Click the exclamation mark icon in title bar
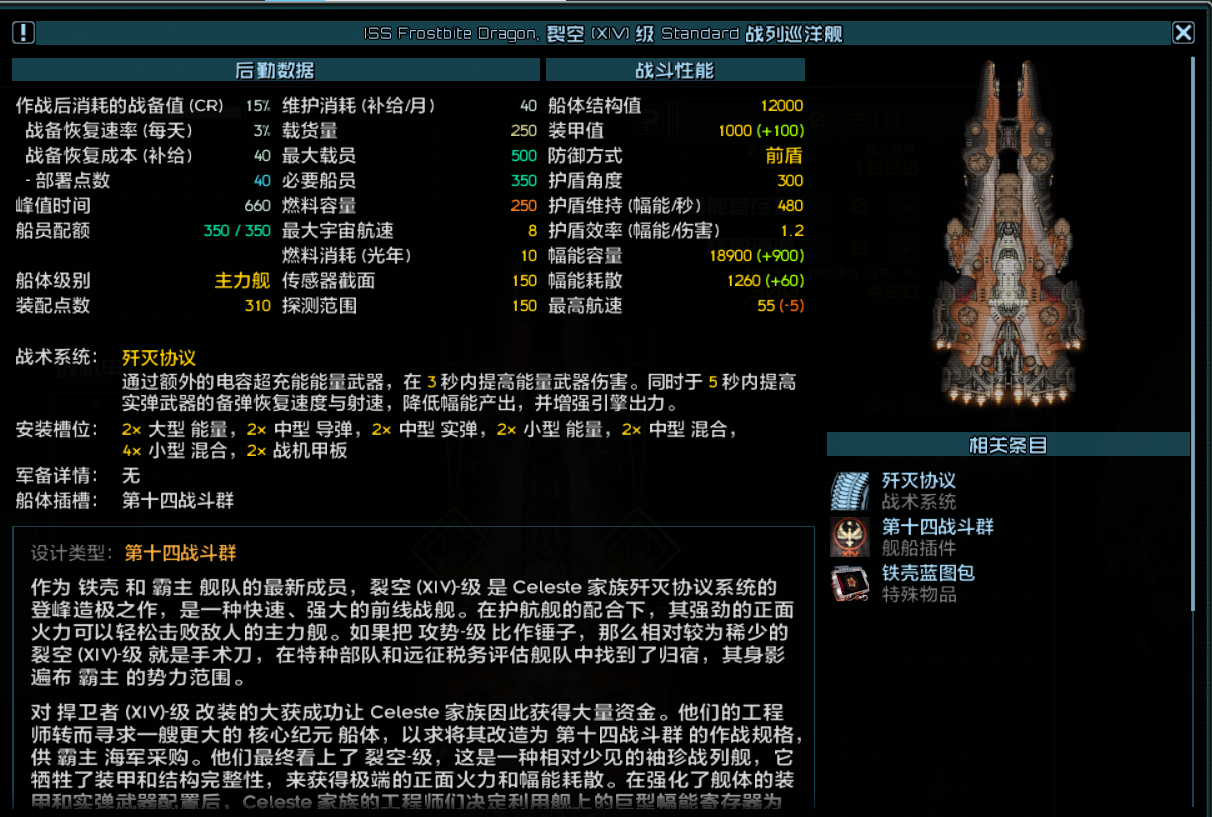 tap(23, 33)
